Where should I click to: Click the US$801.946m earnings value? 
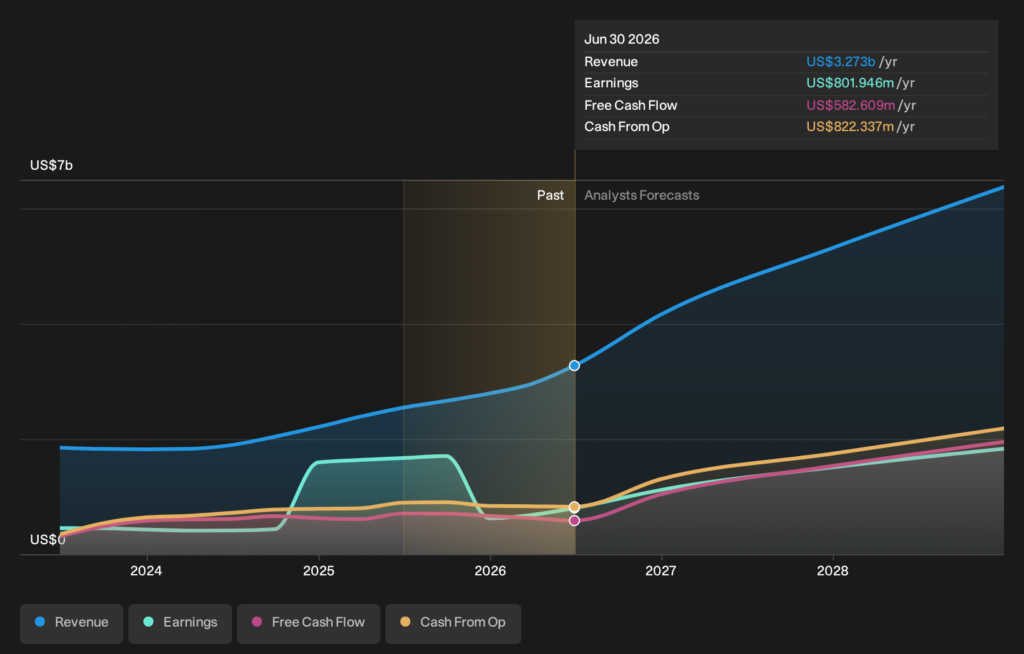tap(850, 83)
